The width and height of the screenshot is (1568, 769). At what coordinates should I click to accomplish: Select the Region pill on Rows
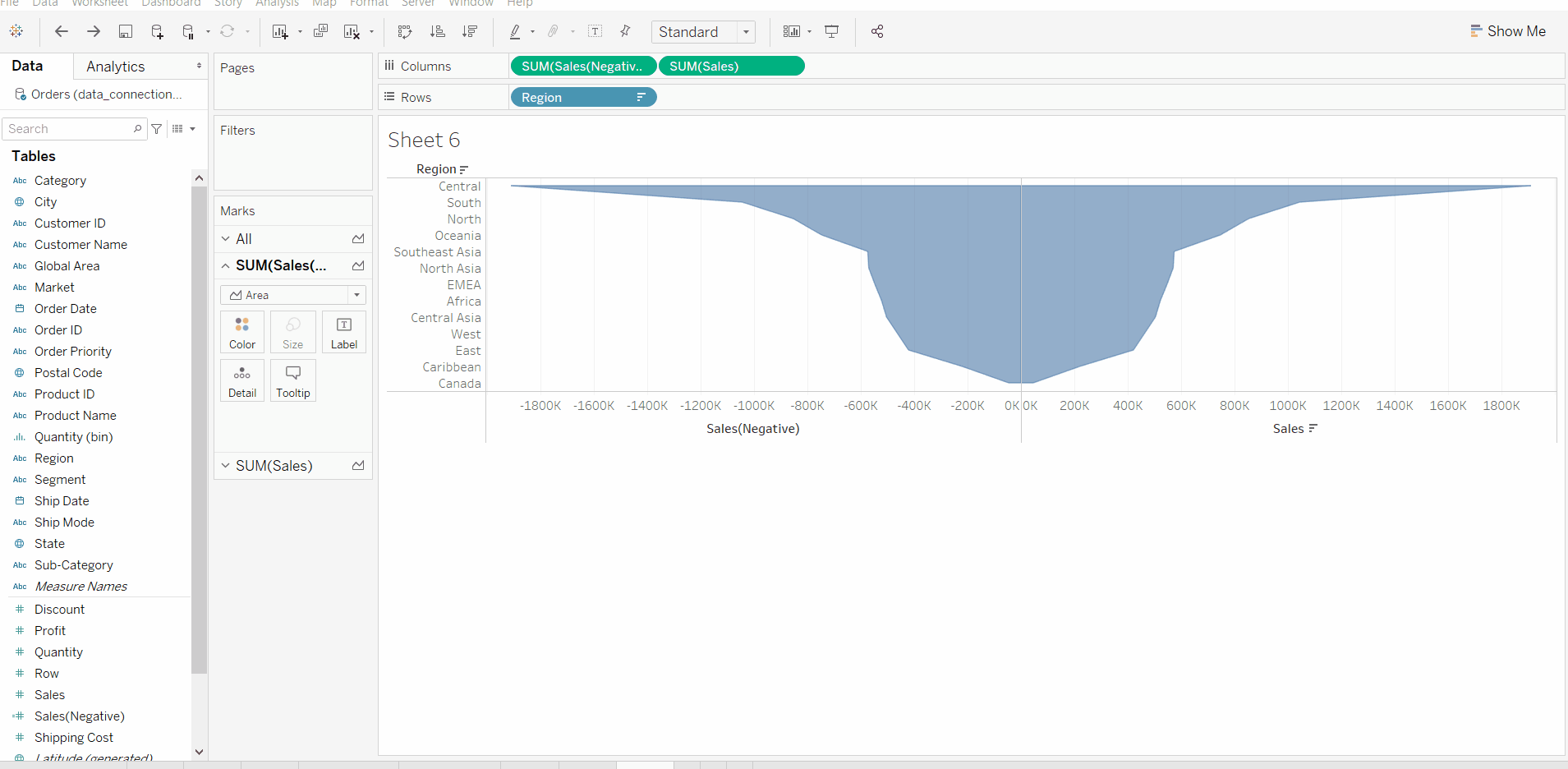(x=583, y=97)
